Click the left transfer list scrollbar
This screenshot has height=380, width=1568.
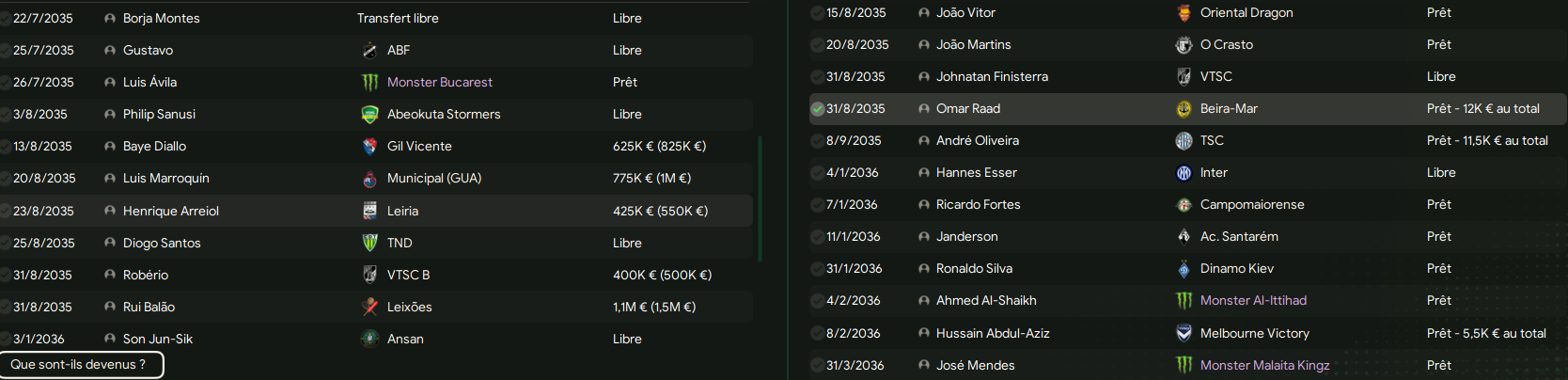[x=760, y=198]
